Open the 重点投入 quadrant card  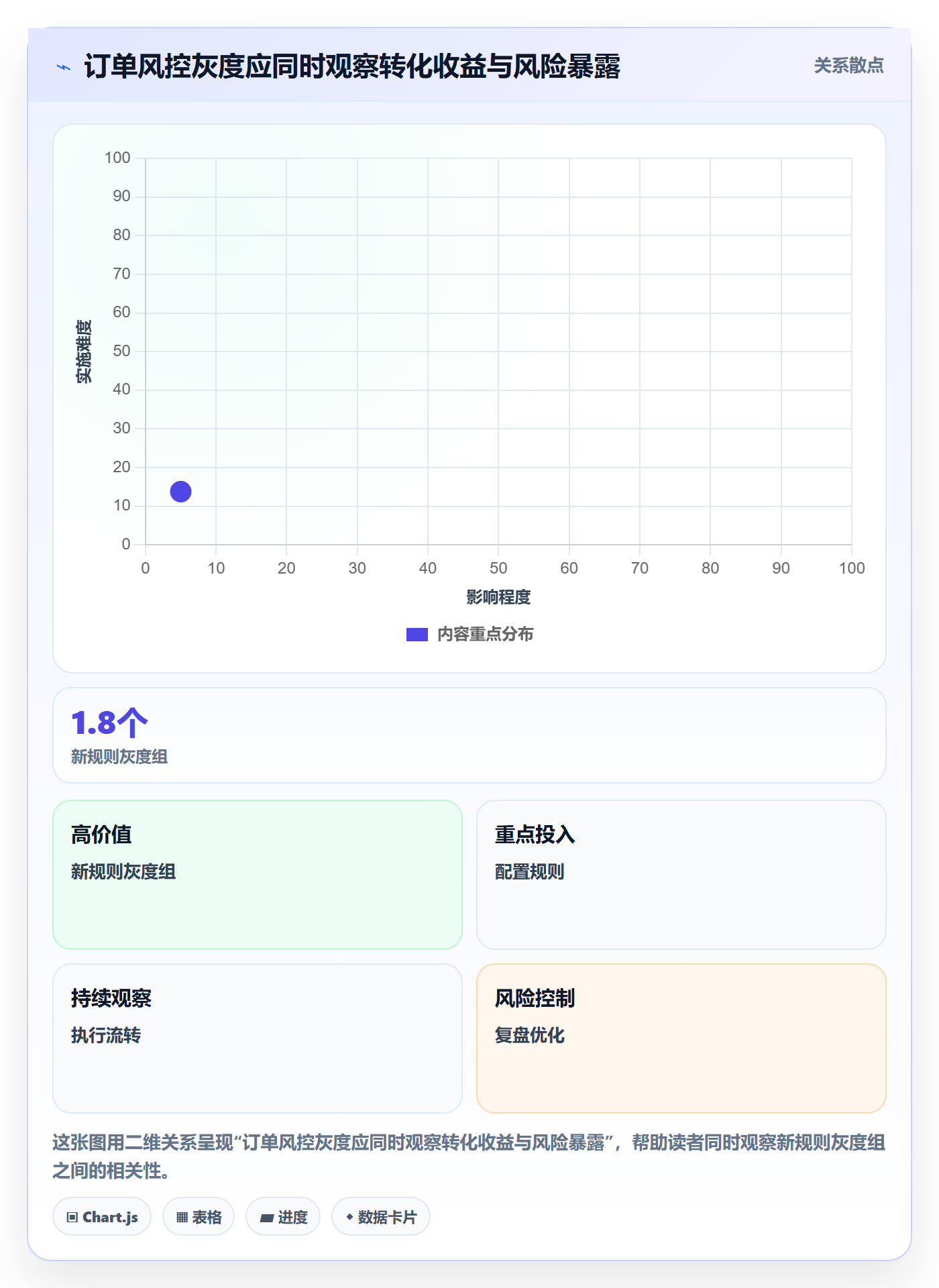[681, 875]
